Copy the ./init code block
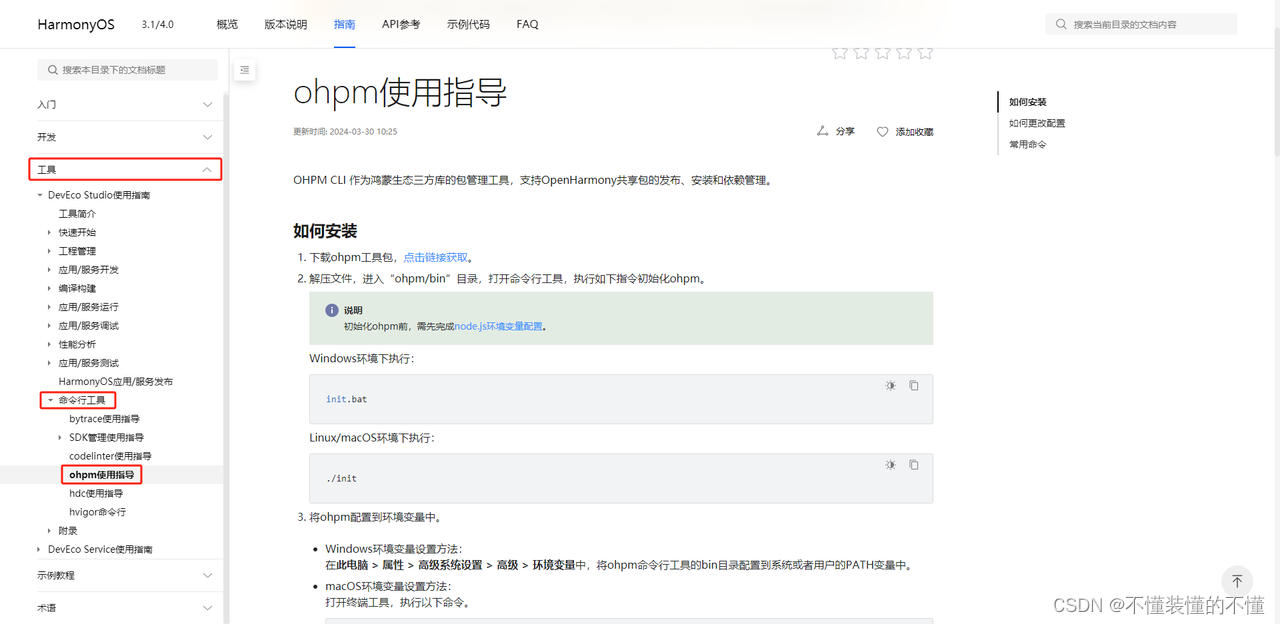This screenshot has height=624, width=1280. pos(914,465)
